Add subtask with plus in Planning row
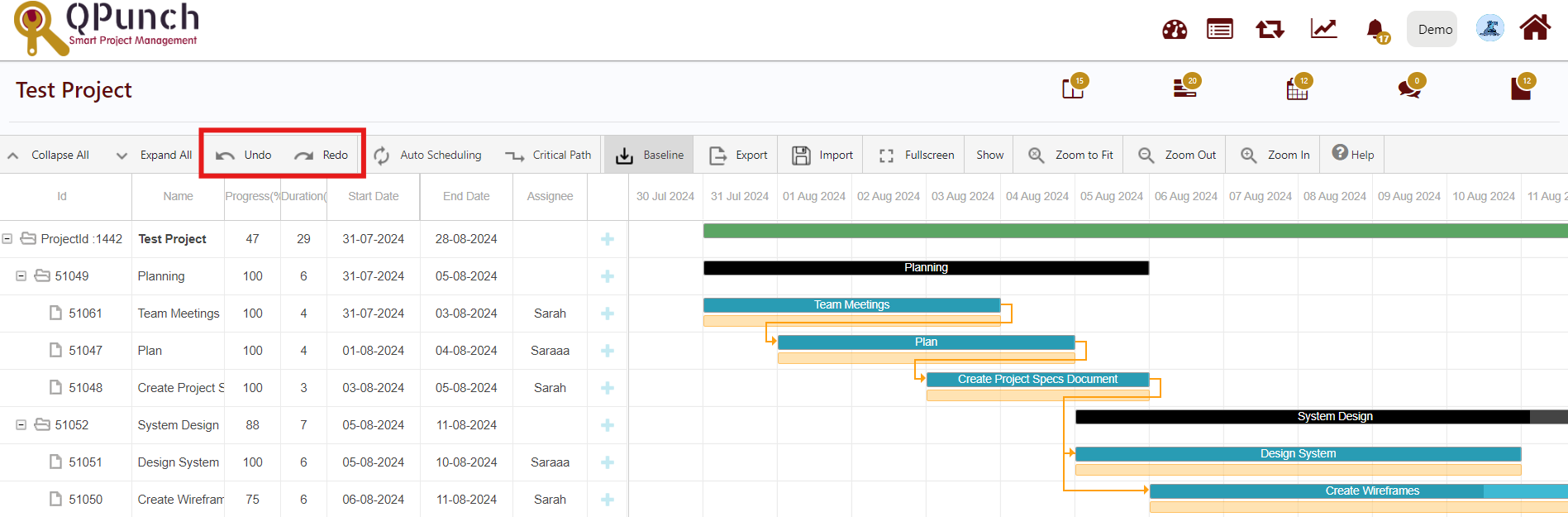1568x517 pixels. click(x=608, y=276)
